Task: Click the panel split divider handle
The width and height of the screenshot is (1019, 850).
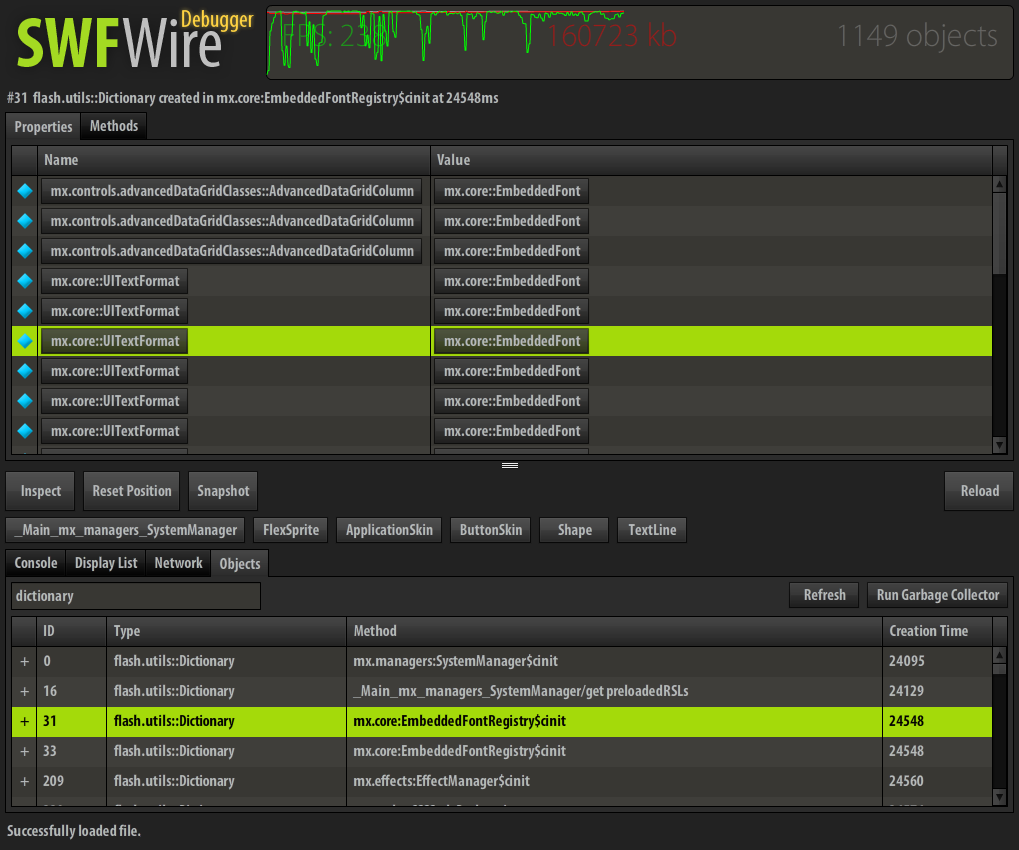Action: click(510, 465)
